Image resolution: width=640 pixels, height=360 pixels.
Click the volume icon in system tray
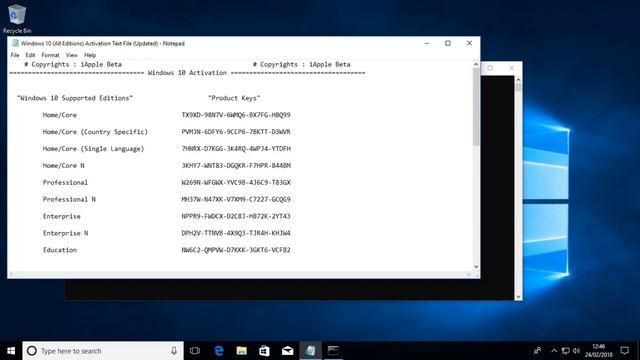576,351
